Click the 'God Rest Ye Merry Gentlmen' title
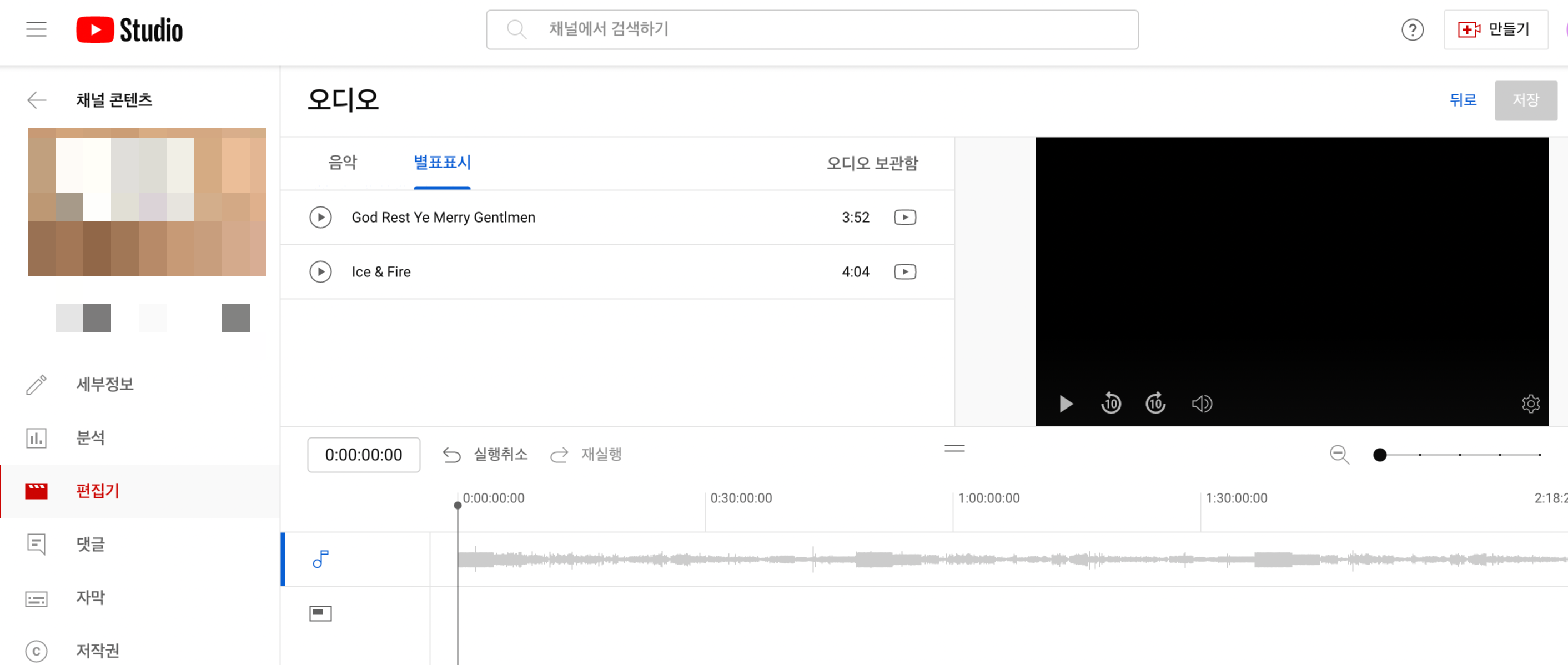1568x665 pixels. click(443, 217)
